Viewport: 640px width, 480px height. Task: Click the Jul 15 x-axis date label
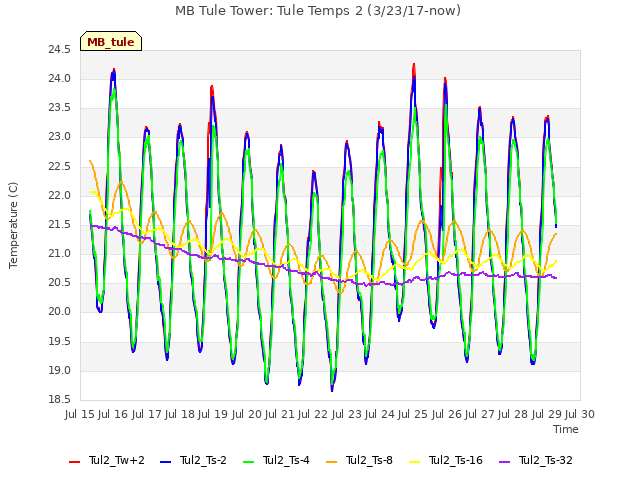pyautogui.click(x=80, y=414)
